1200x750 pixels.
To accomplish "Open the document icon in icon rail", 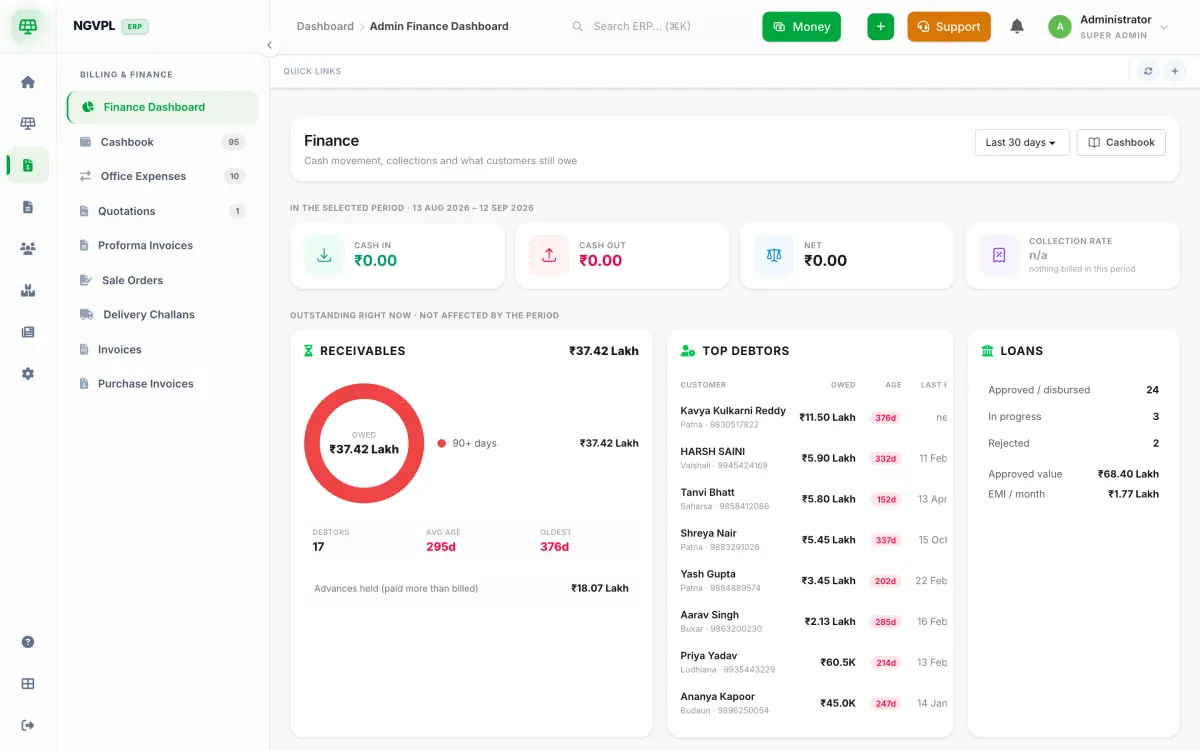I will (x=28, y=207).
